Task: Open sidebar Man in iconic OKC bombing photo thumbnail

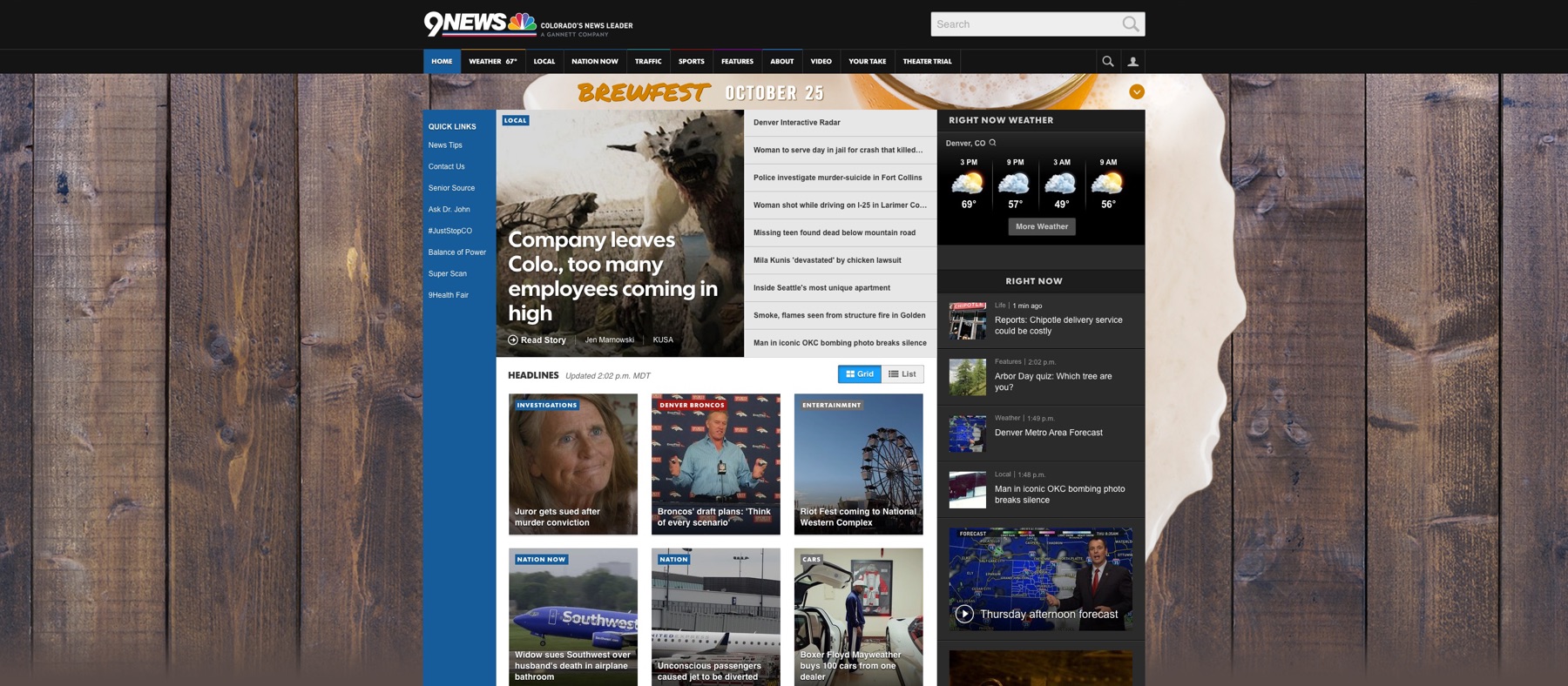Action: (968, 489)
